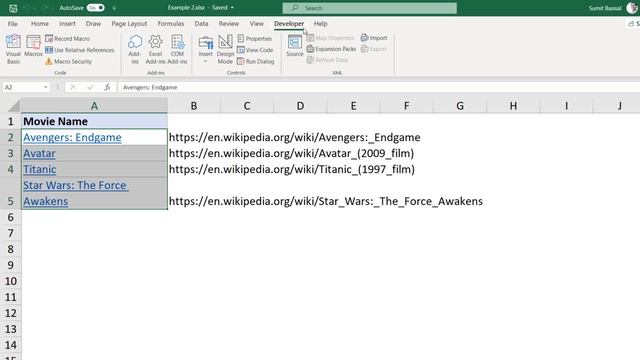Click the Search box
This screenshot has width=640, height=360.
[x=369, y=8]
